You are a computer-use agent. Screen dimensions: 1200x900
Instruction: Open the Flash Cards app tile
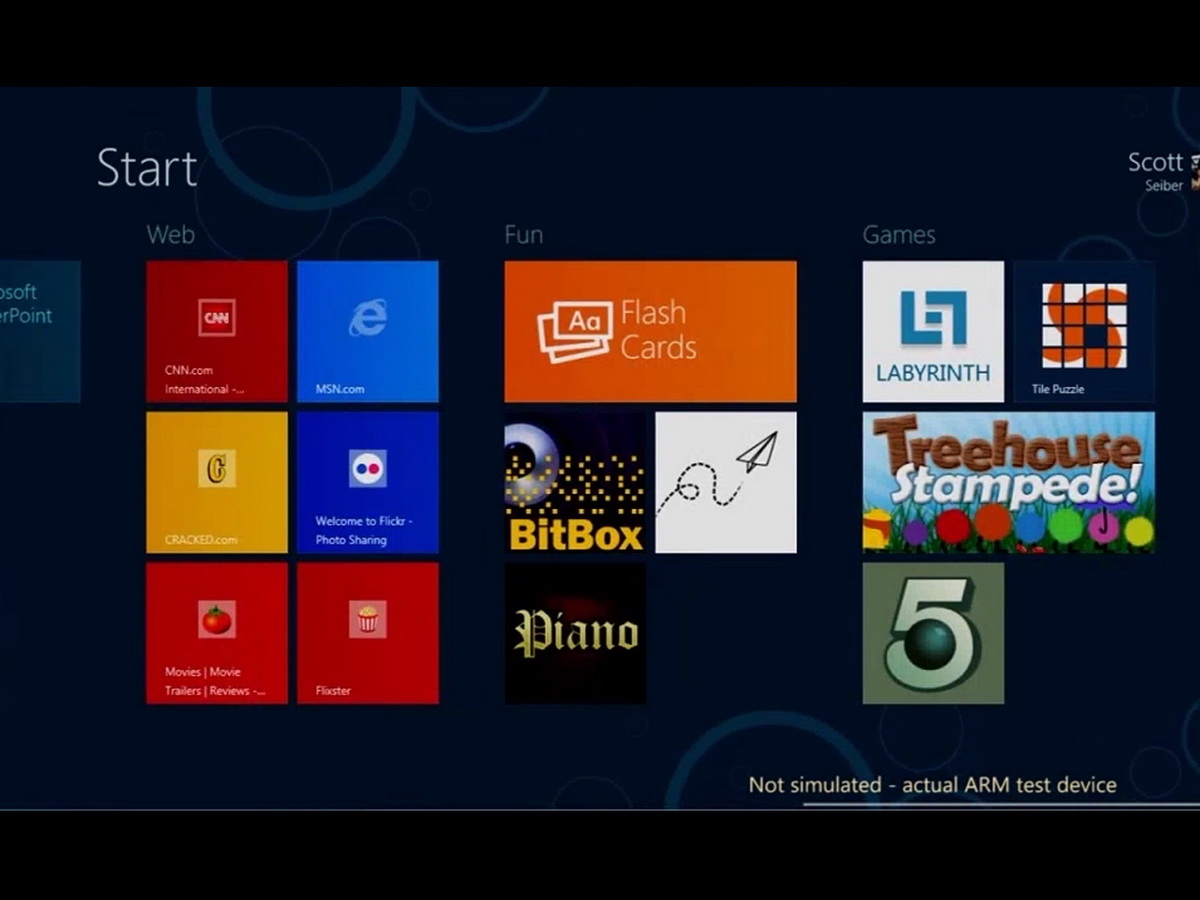tap(651, 331)
